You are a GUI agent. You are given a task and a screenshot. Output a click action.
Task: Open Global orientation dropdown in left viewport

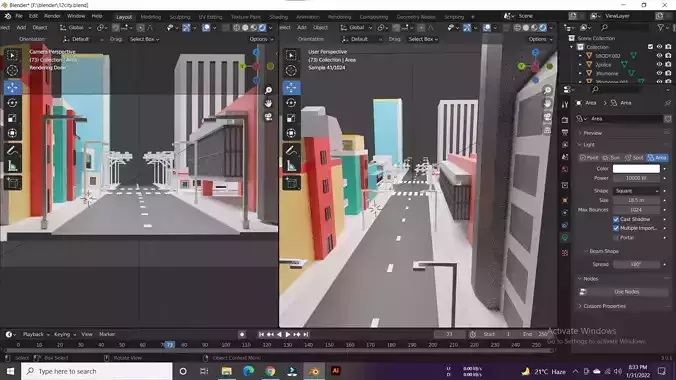point(76,28)
